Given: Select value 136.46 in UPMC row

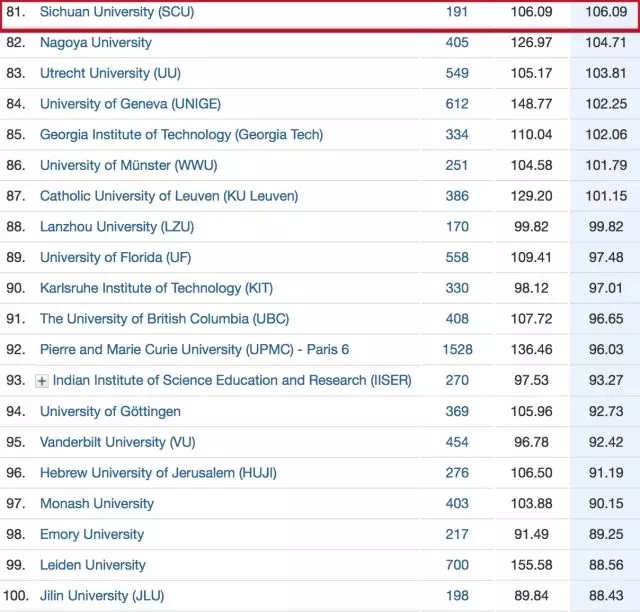Looking at the screenshot, I should (x=531, y=349).
